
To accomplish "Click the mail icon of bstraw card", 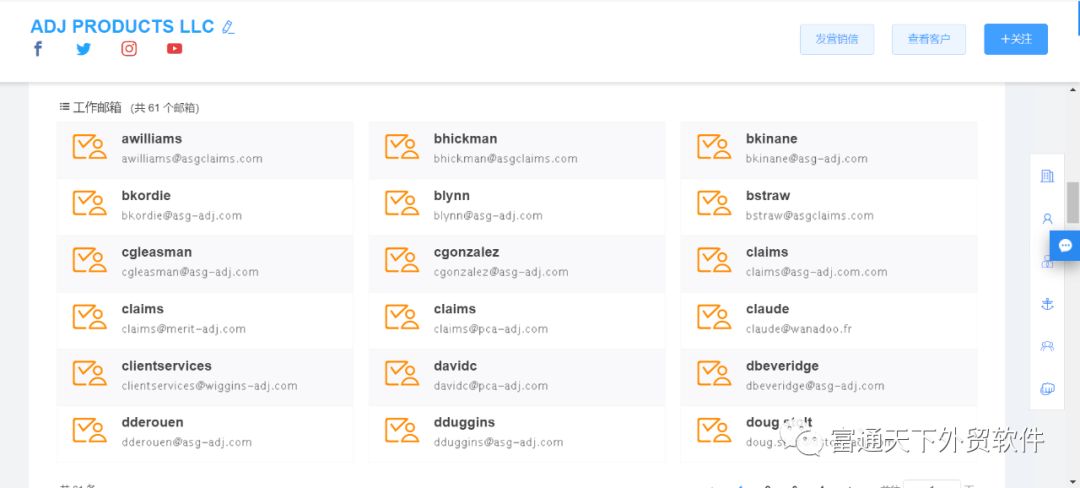I will coord(714,204).
